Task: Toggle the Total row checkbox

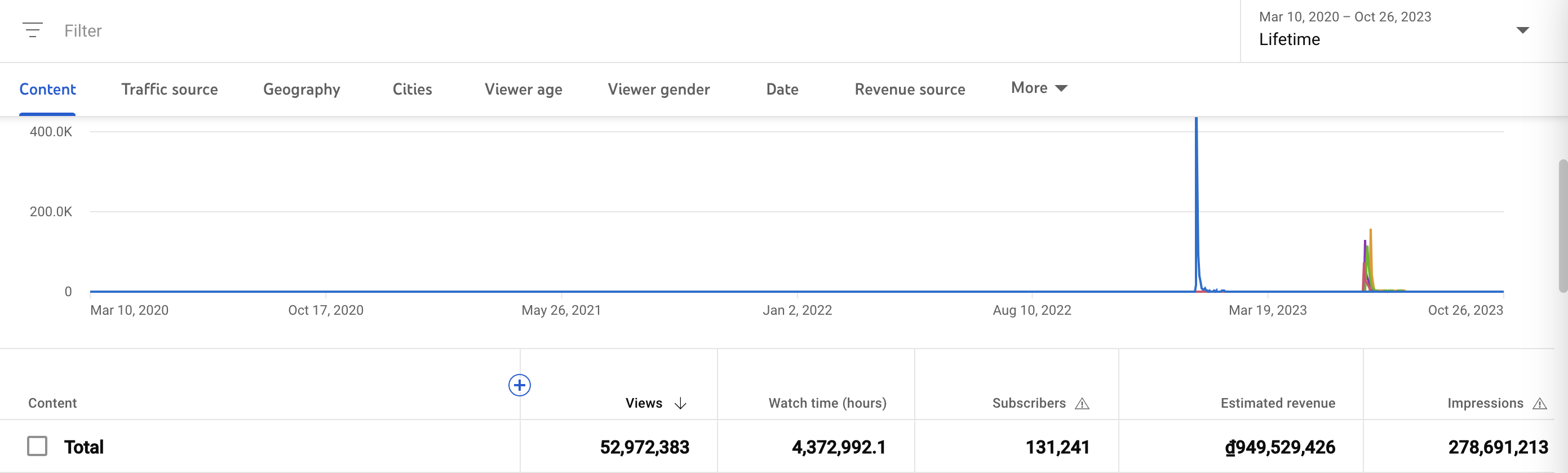Action: pyautogui.click(x=37, y=446)
